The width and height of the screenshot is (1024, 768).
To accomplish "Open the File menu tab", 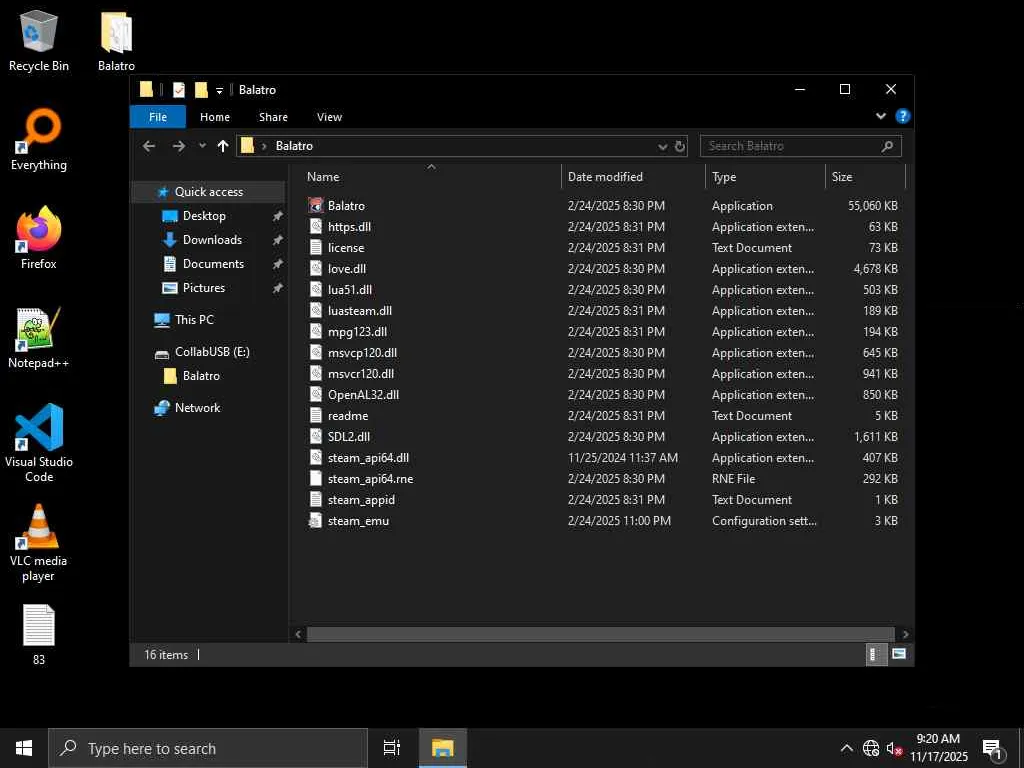I will (x=158, y=117).
